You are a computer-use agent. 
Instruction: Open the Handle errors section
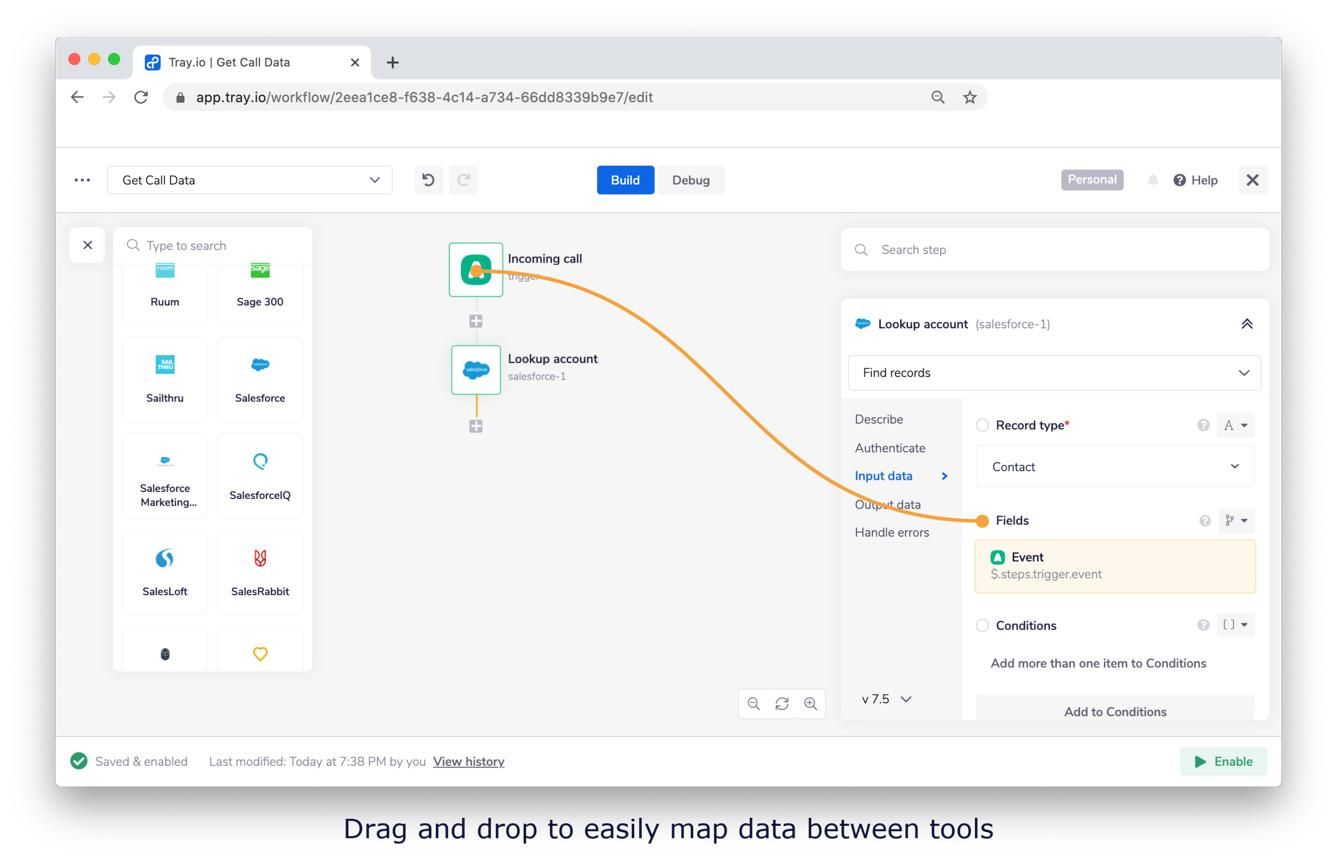(x=892, y=532)
